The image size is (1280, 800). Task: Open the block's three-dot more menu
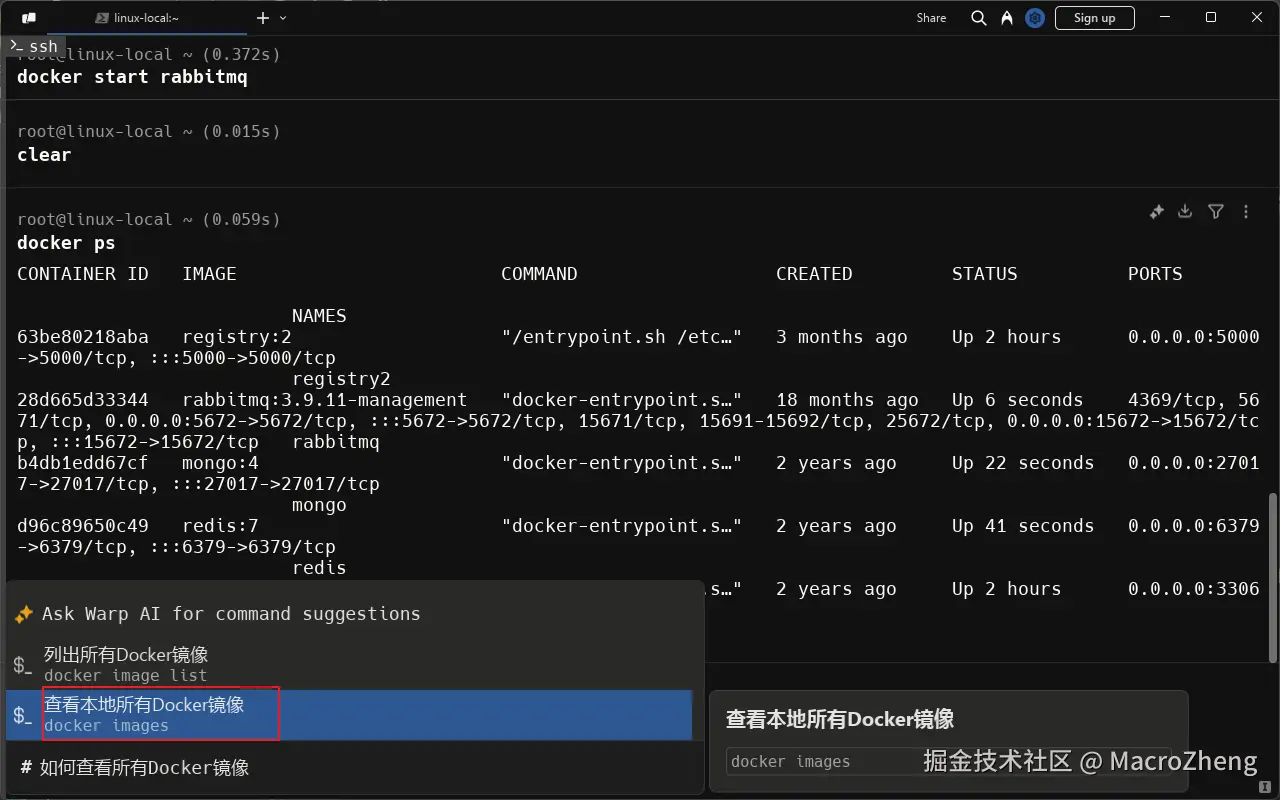click(1246, 212)
